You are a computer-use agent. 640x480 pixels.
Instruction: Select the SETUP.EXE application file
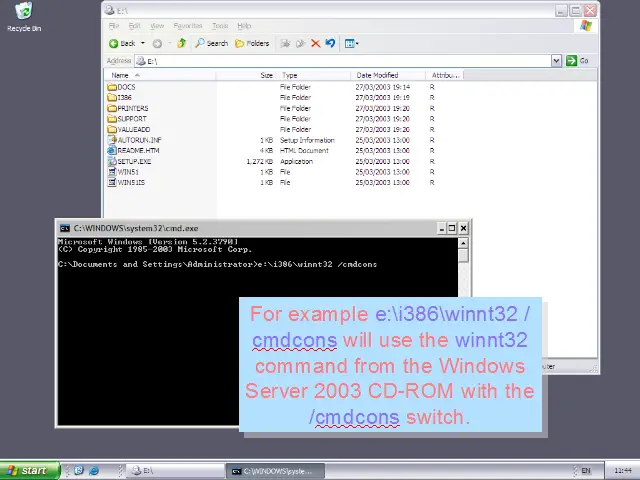133,161
